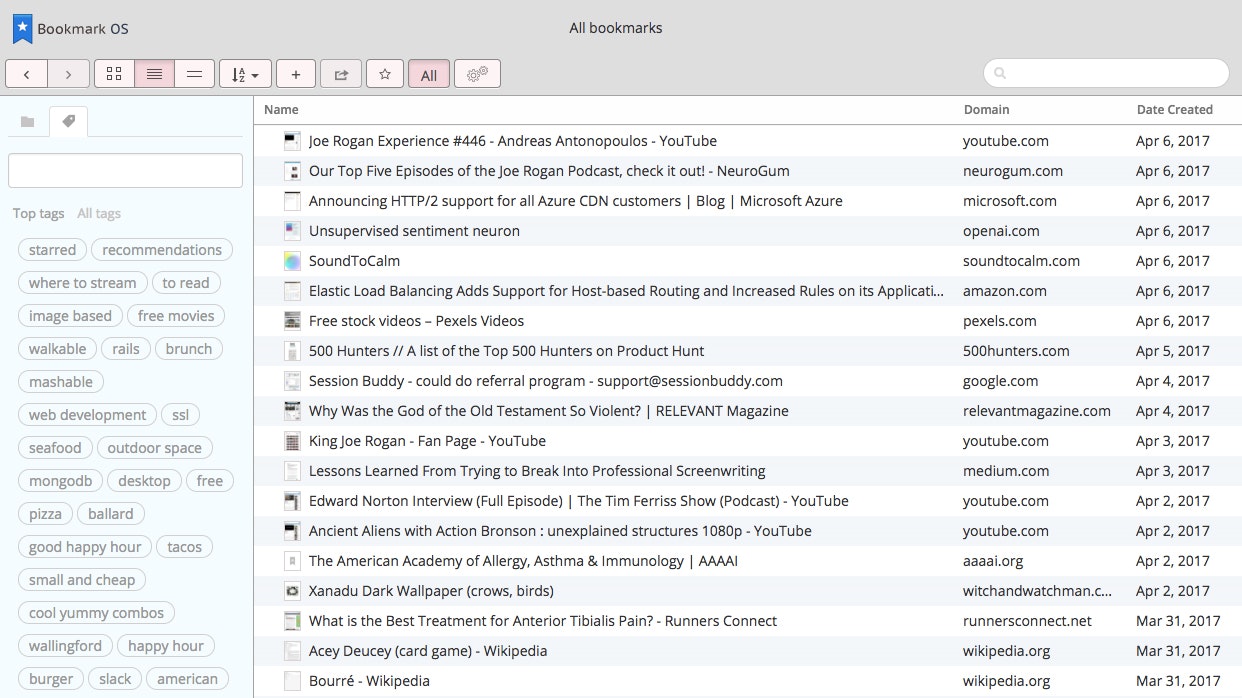
Task: Open settings via gears icon
Action: [x=477, y=74]
